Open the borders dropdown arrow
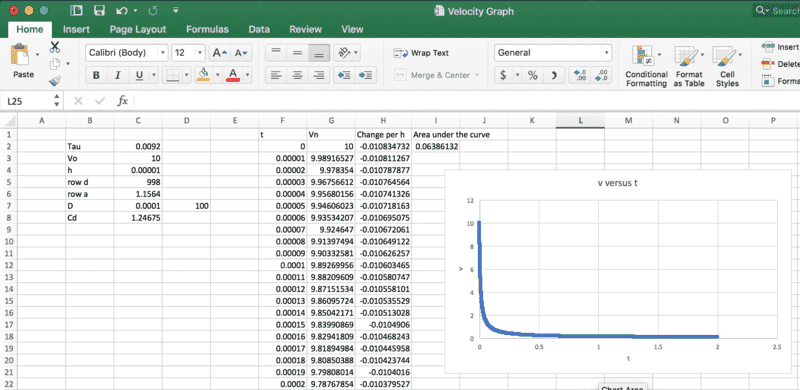The width and height of the screenshot is (800, 390). [x=187, y=76]
